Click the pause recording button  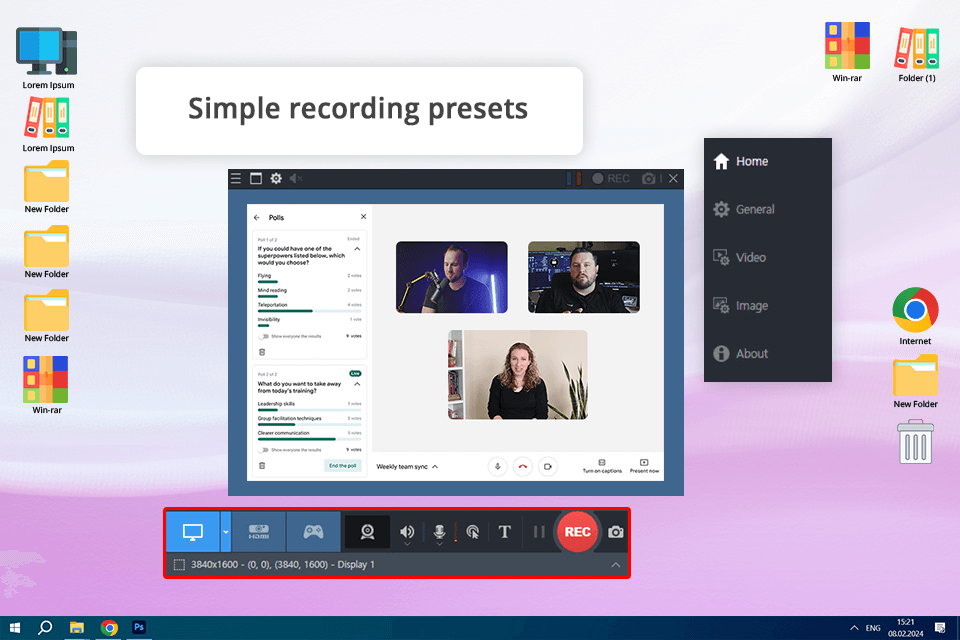coord(539,532)
